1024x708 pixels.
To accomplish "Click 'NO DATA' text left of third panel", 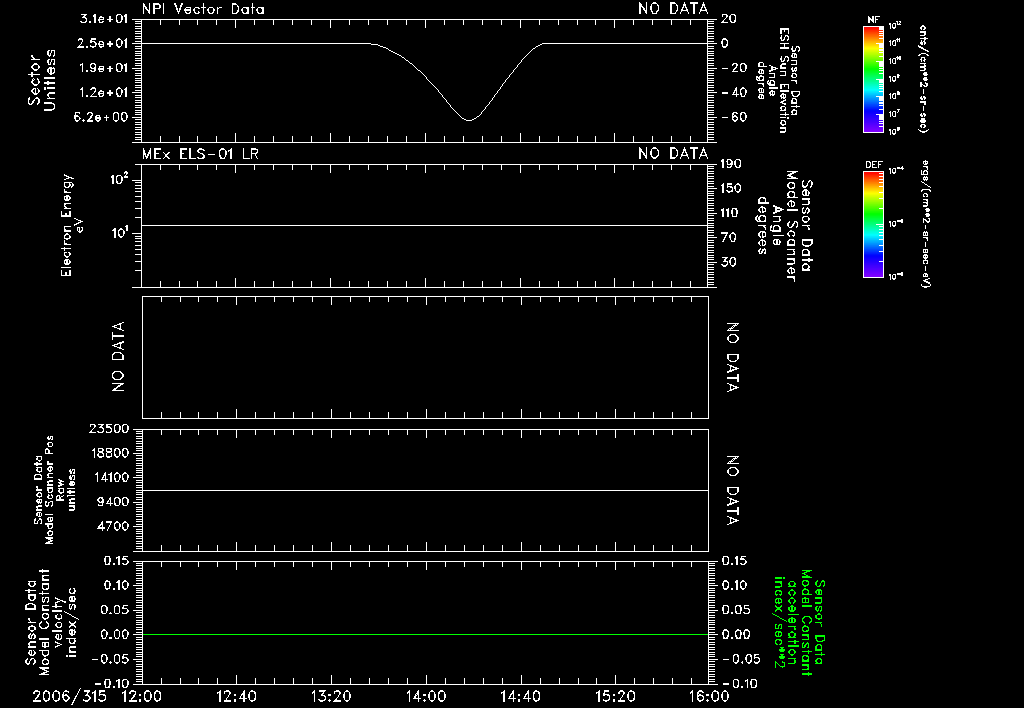I will click(118, 357).
